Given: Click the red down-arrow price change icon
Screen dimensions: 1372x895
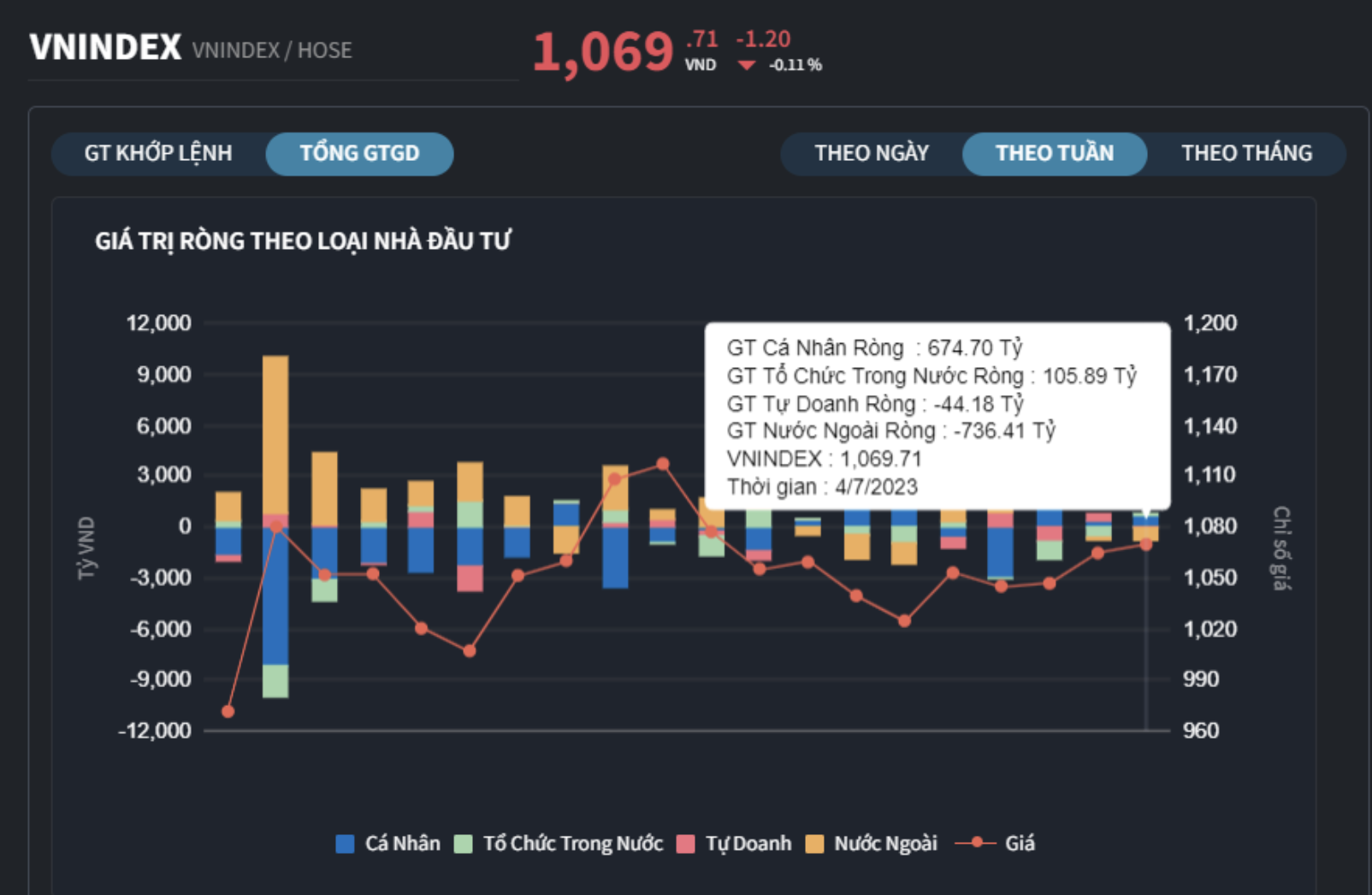Looking at the screenshot, I should 747,66.
